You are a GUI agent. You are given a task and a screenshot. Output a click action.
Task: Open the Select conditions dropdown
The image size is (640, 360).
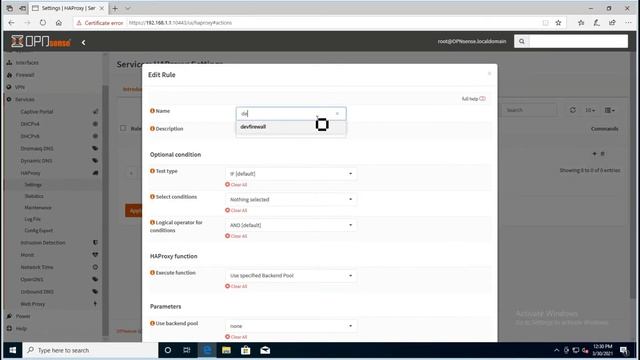[x=291, y=199]
